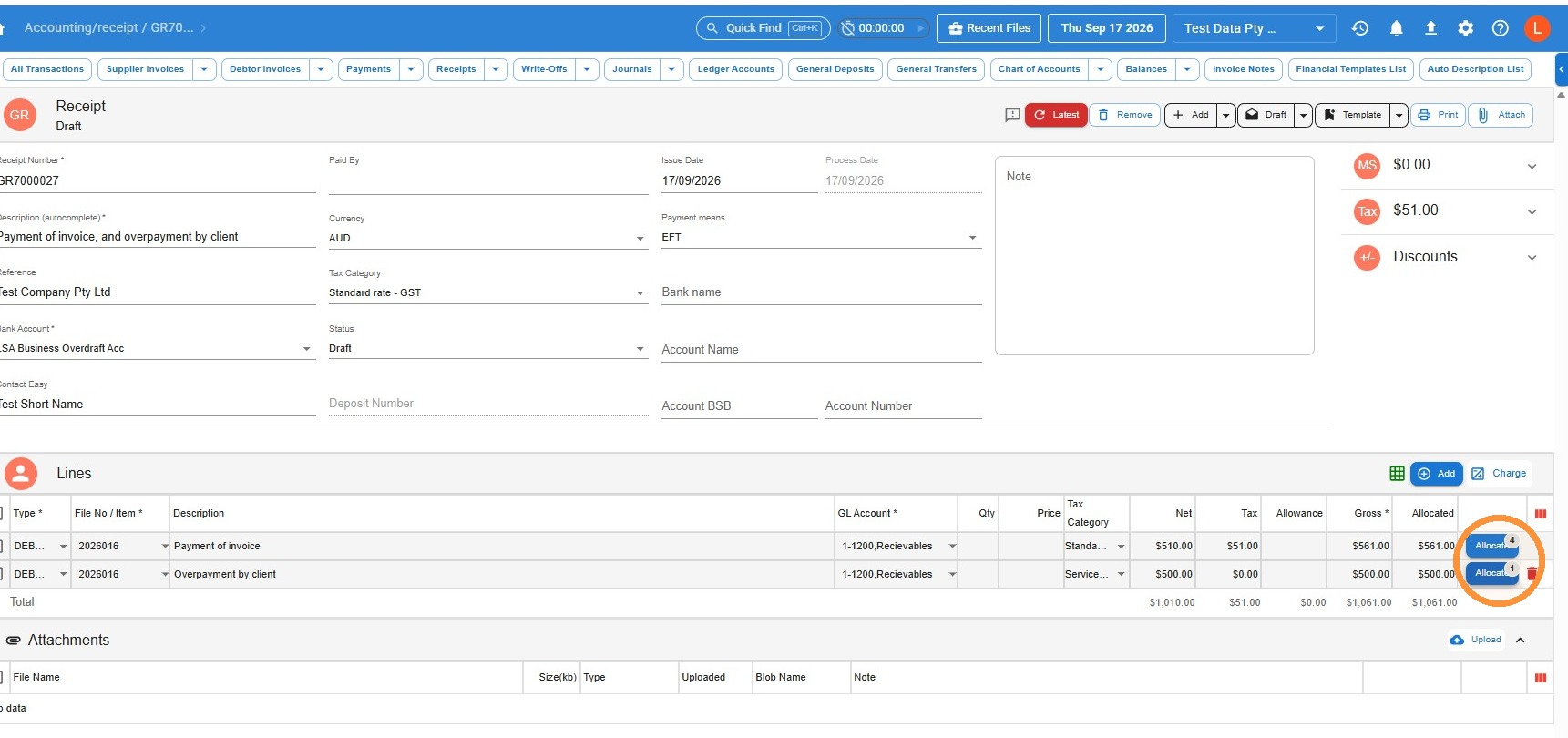
Task: Click the Tax icon beside $51.00
Action: 1367,211
